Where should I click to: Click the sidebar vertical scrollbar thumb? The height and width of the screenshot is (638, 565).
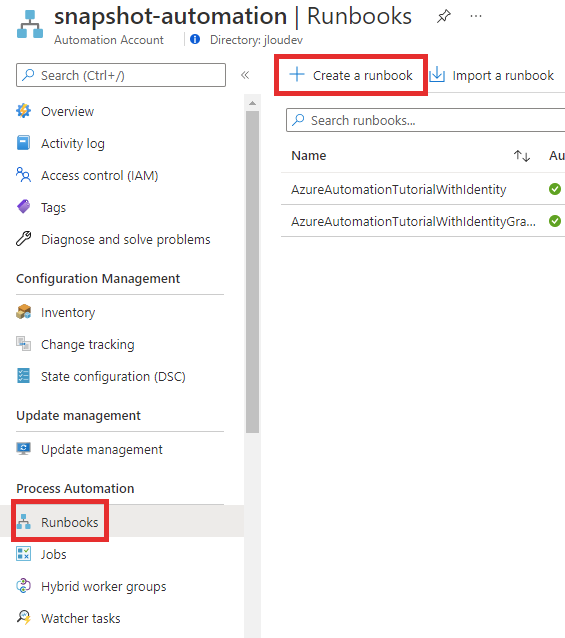pyautogui.click(x=253, y=272)
